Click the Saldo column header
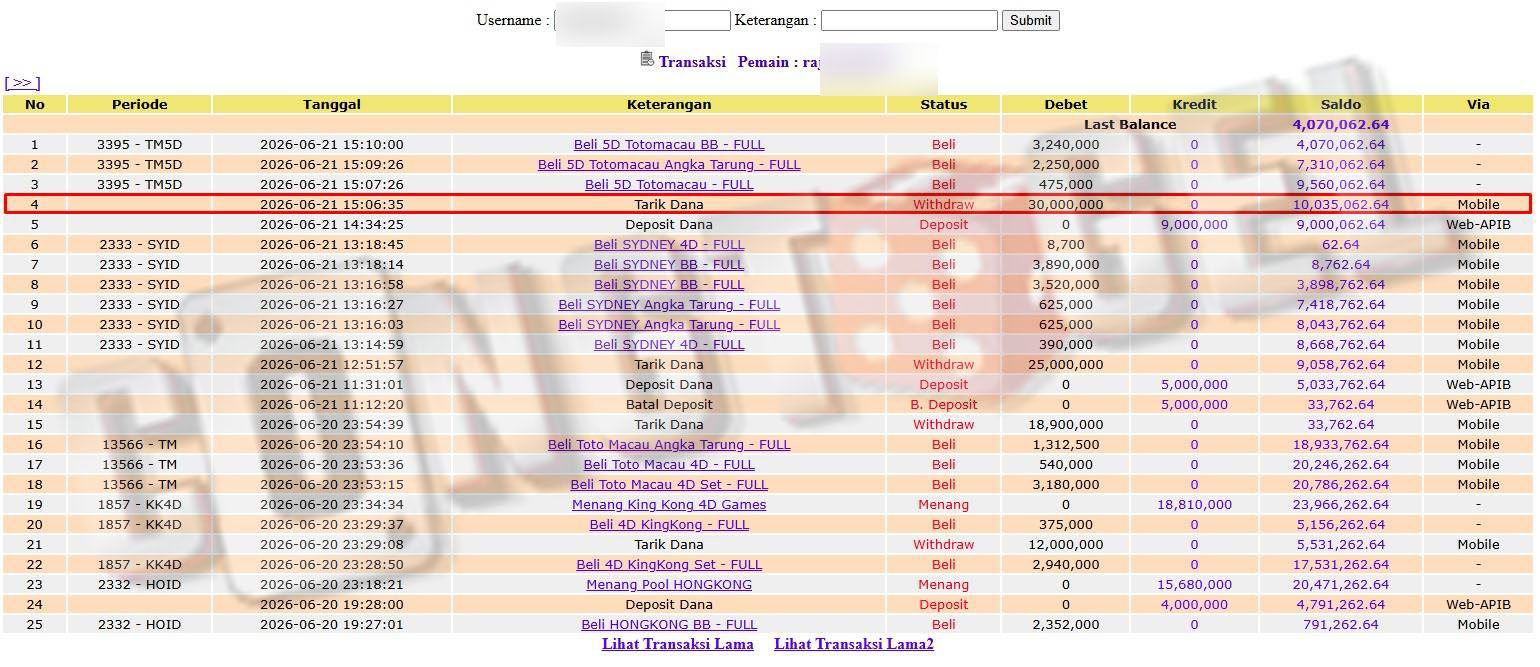1540x667 pixels. coord(1341,104)
